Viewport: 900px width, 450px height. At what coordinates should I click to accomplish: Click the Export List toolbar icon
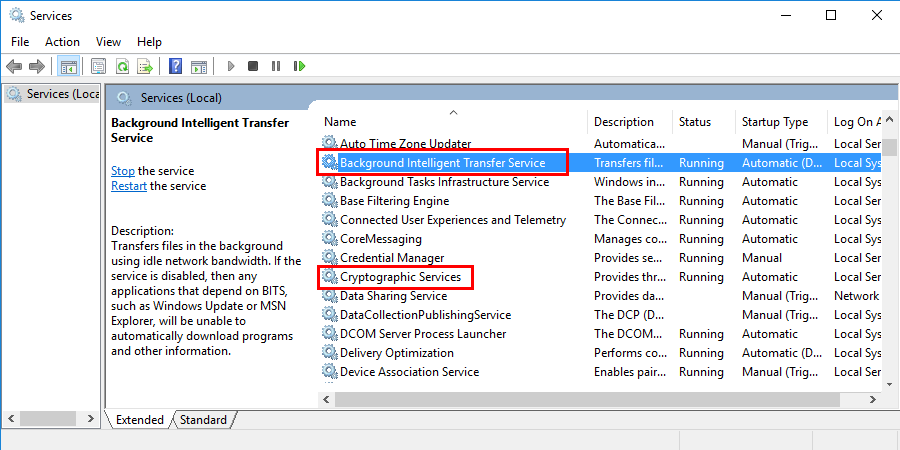click(145, 67)
